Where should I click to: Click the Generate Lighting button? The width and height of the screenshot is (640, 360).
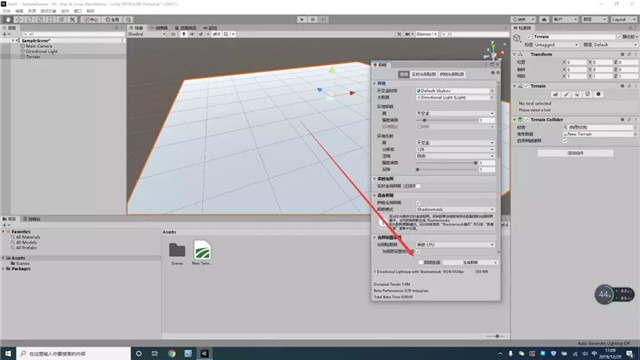pyautogui.click(x=471, y=262)
